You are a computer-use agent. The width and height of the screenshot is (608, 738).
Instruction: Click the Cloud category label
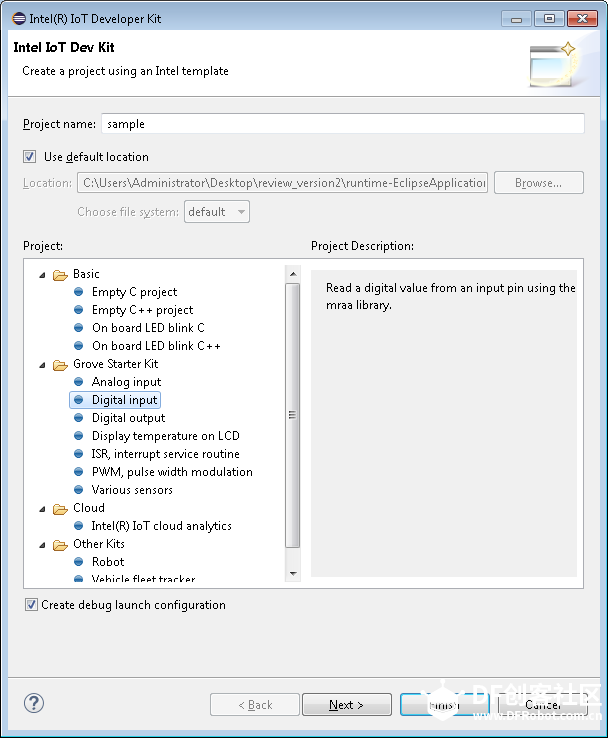[89, 508]
